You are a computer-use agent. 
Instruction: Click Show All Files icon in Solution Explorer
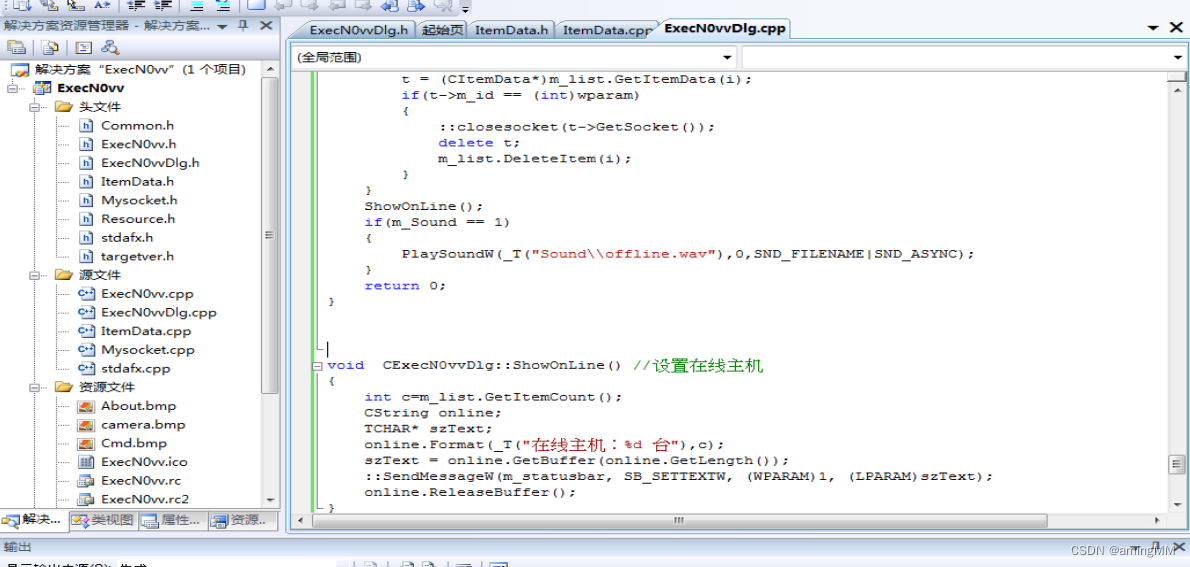click(50, 47)
